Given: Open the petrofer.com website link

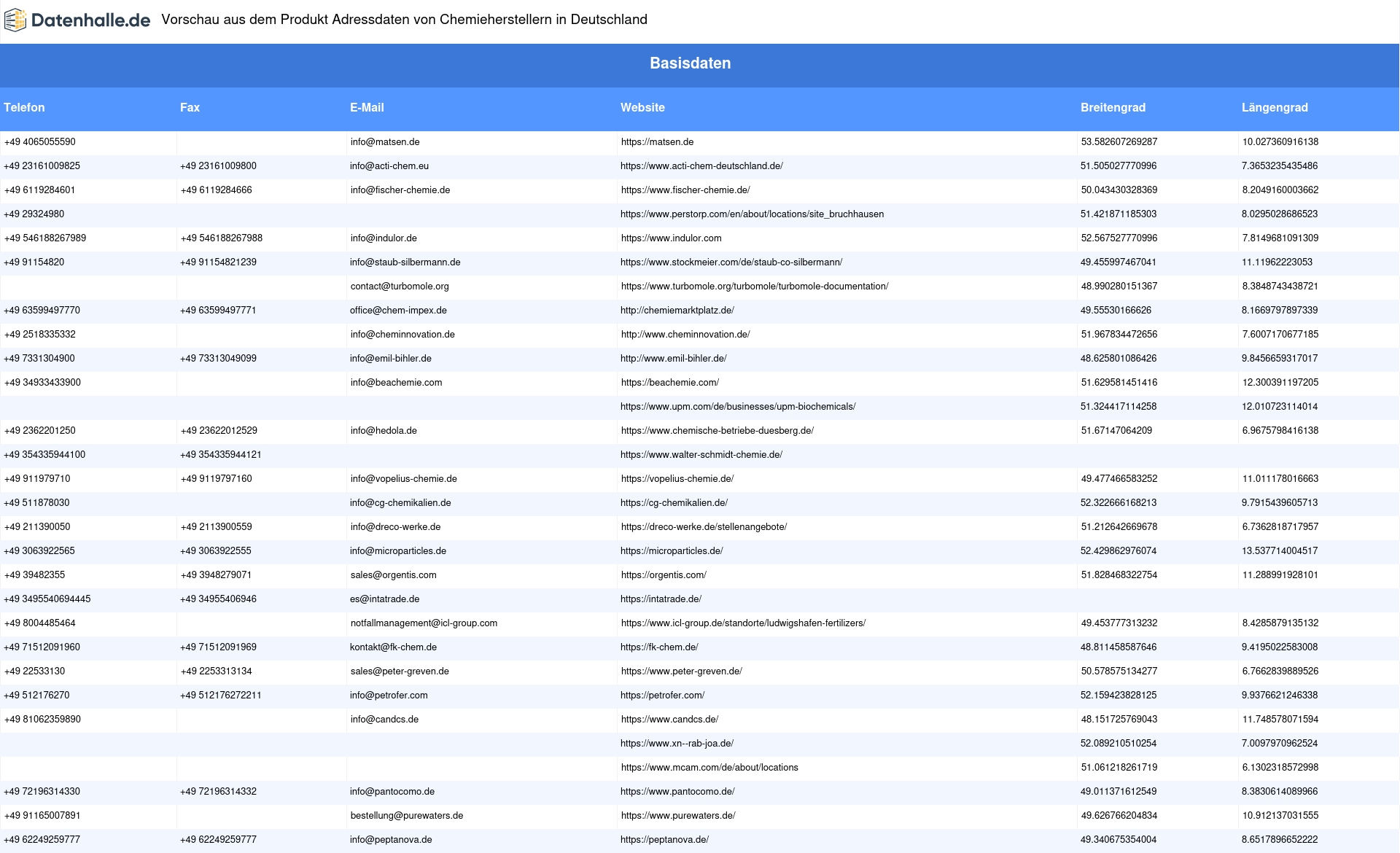Looking at the screenshot, I should pos(662,696).
